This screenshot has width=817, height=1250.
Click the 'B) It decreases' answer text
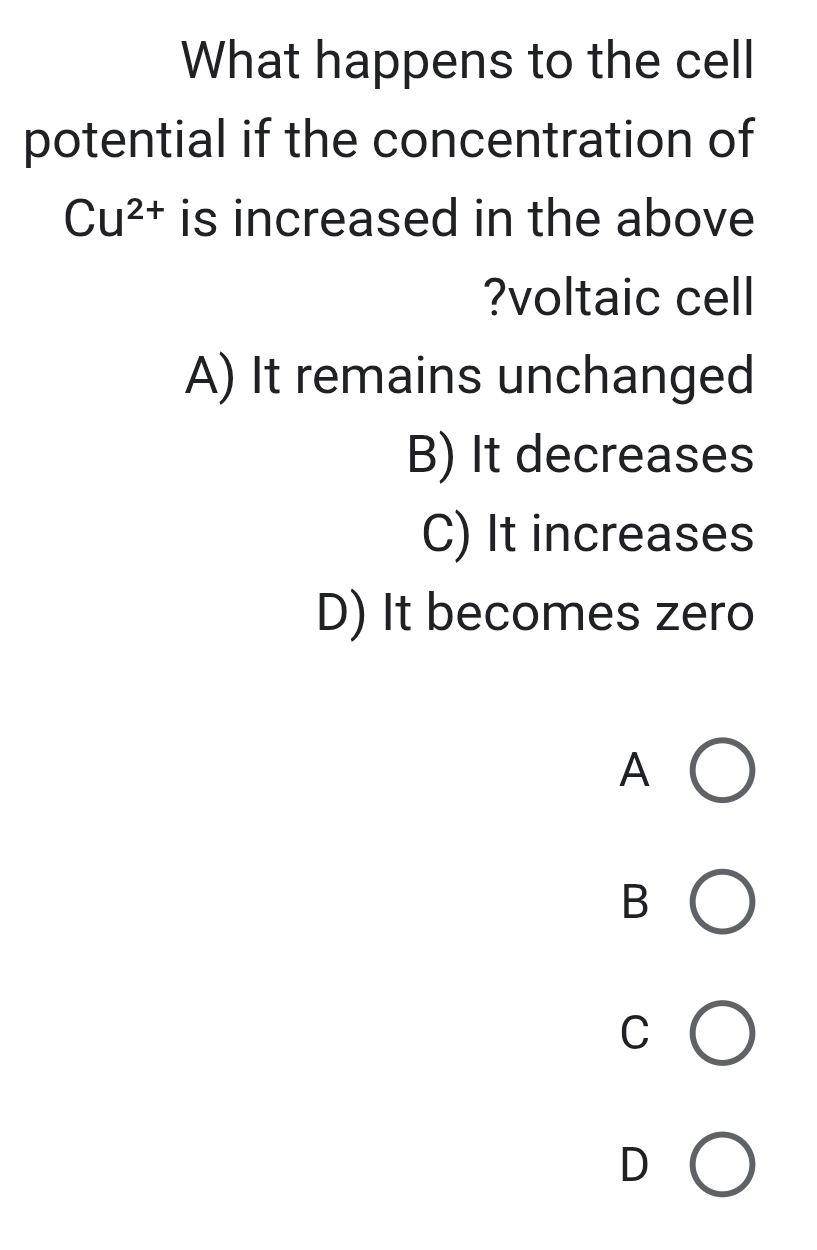coord(580,455)
